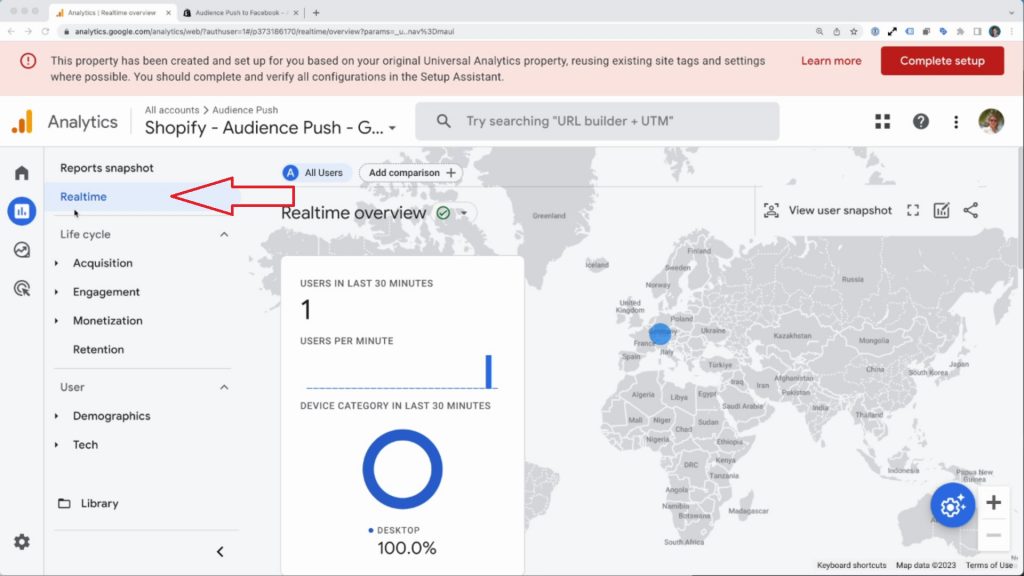Collapse the Life cycle section
Image resolution: width=1024 pixels, height=576 pixels.
[x=224, y=234]
